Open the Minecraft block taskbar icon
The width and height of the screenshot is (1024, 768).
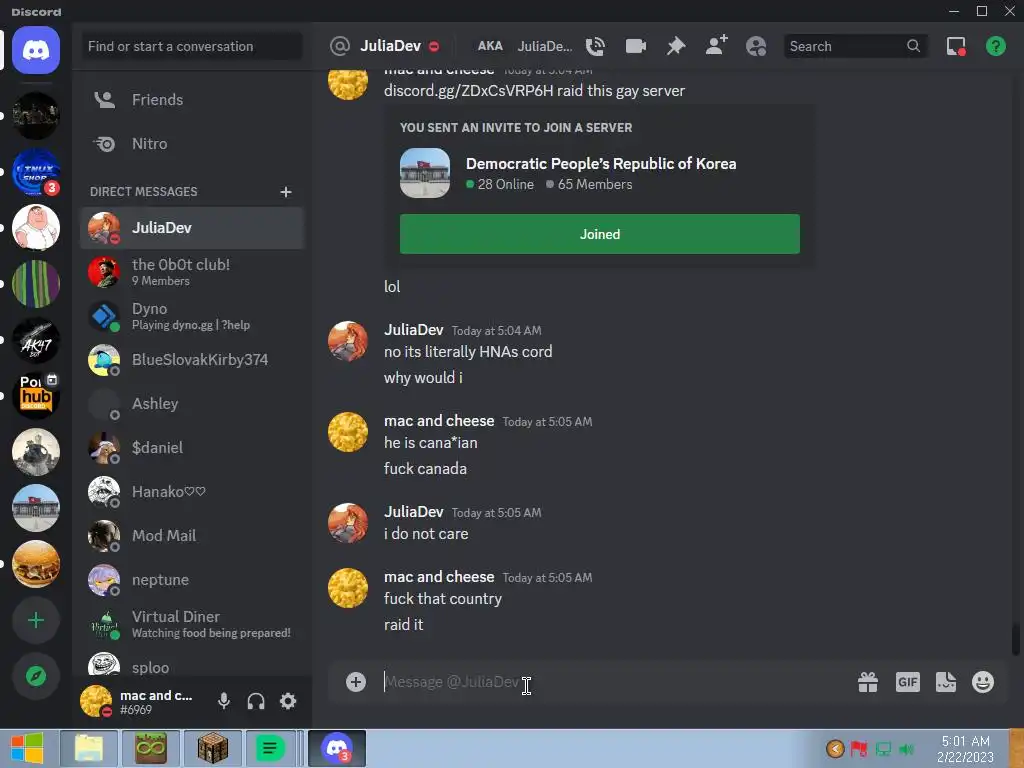[212, 748]
